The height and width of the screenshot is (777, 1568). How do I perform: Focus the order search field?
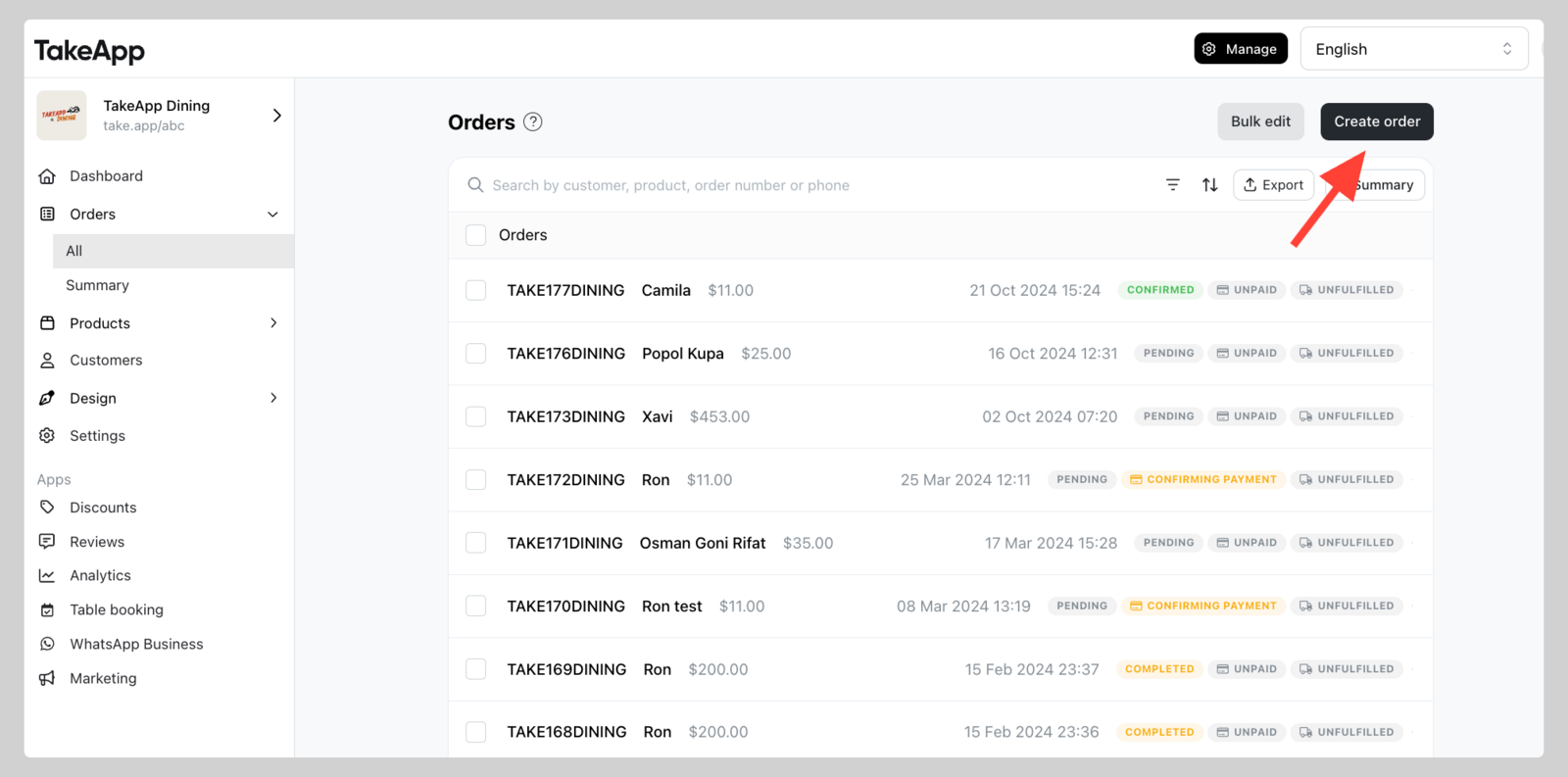(670, 185)
